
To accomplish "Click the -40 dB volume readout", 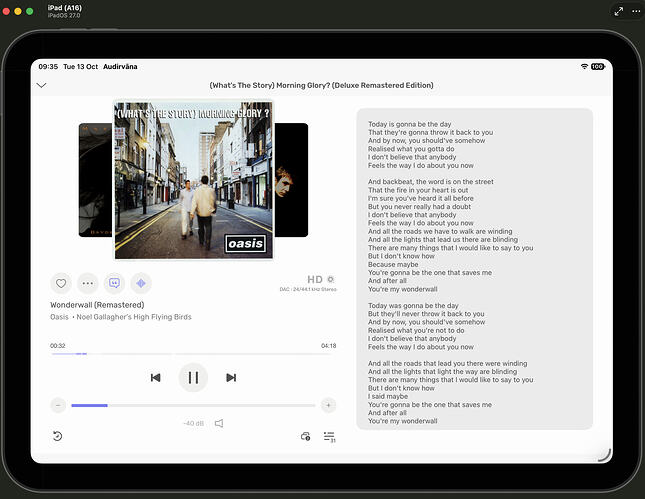I will (193, 423).
